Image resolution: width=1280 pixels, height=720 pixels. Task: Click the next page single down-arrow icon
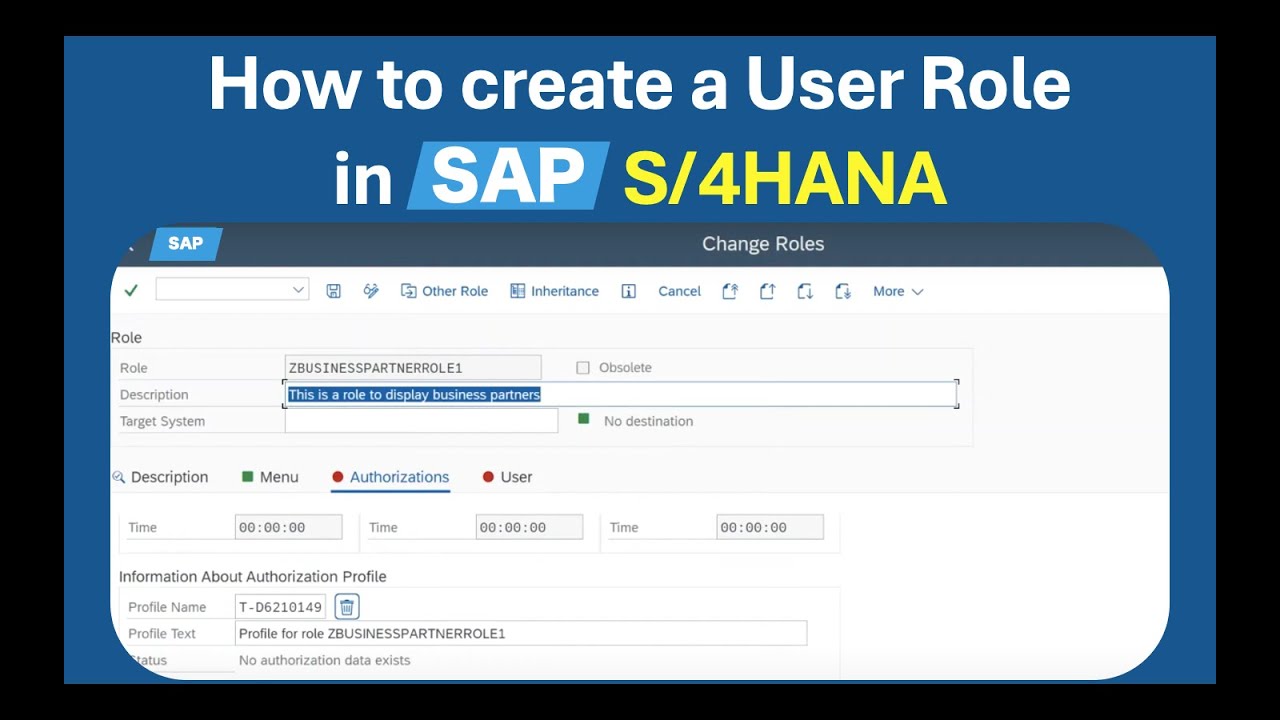point(805,291)
